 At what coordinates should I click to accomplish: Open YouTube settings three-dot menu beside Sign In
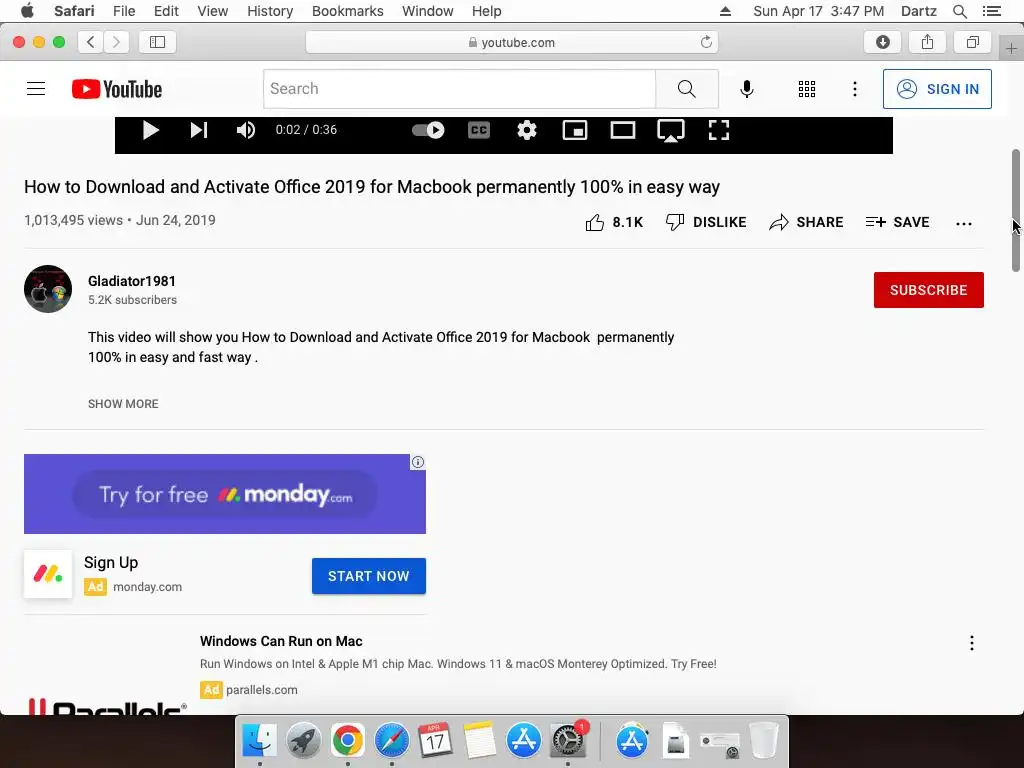click(x=854, y=89)
